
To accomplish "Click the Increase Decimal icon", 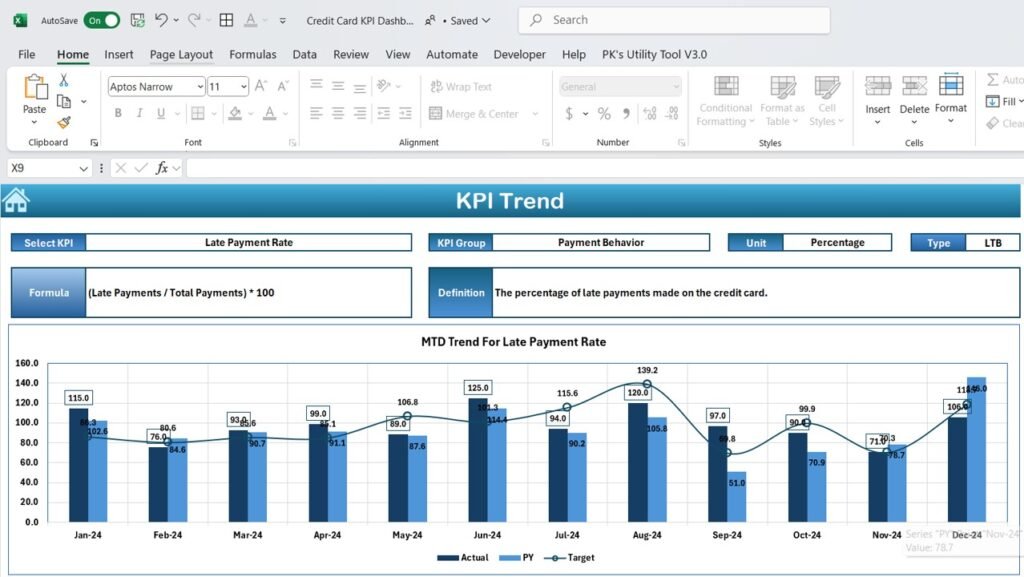I will (648, 113).
